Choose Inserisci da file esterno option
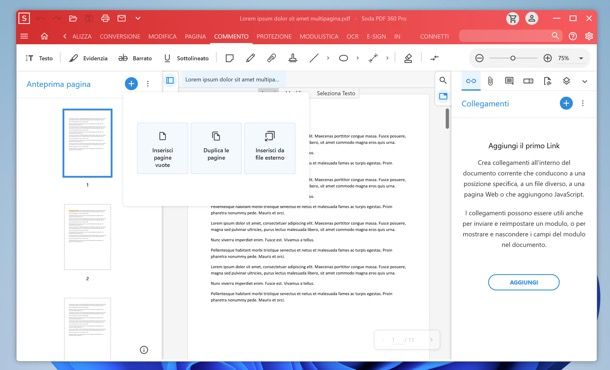 click(270, 148)
